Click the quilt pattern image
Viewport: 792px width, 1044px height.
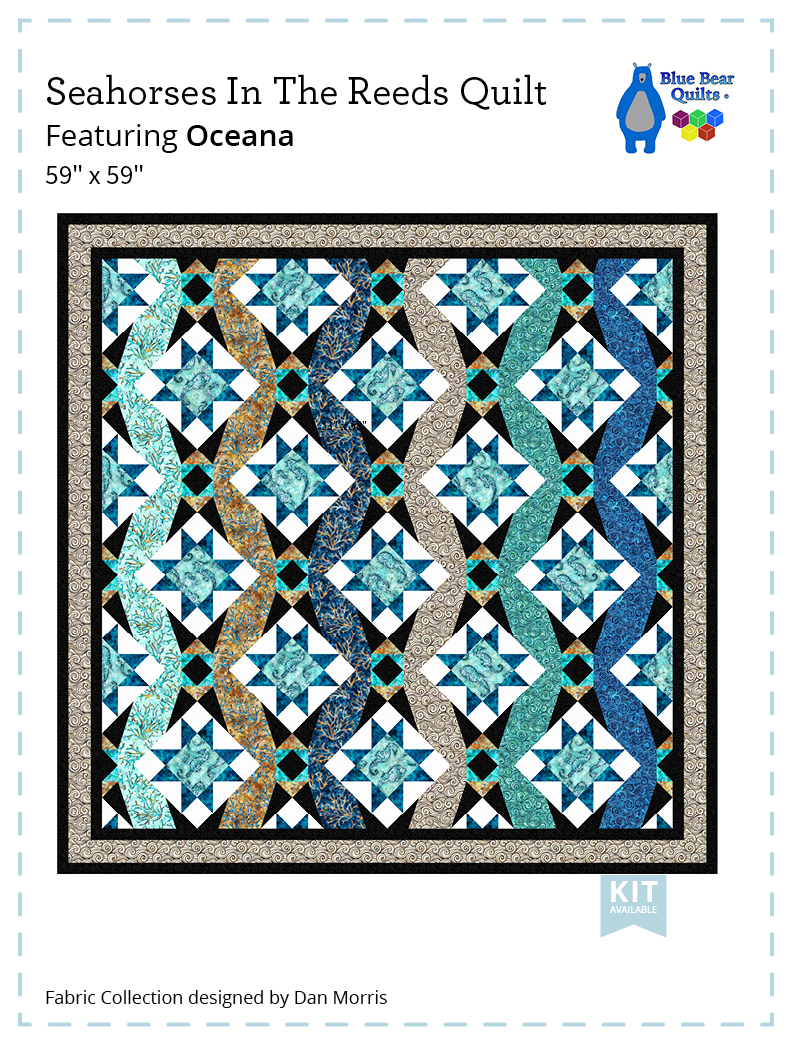(x=387, y=543)
